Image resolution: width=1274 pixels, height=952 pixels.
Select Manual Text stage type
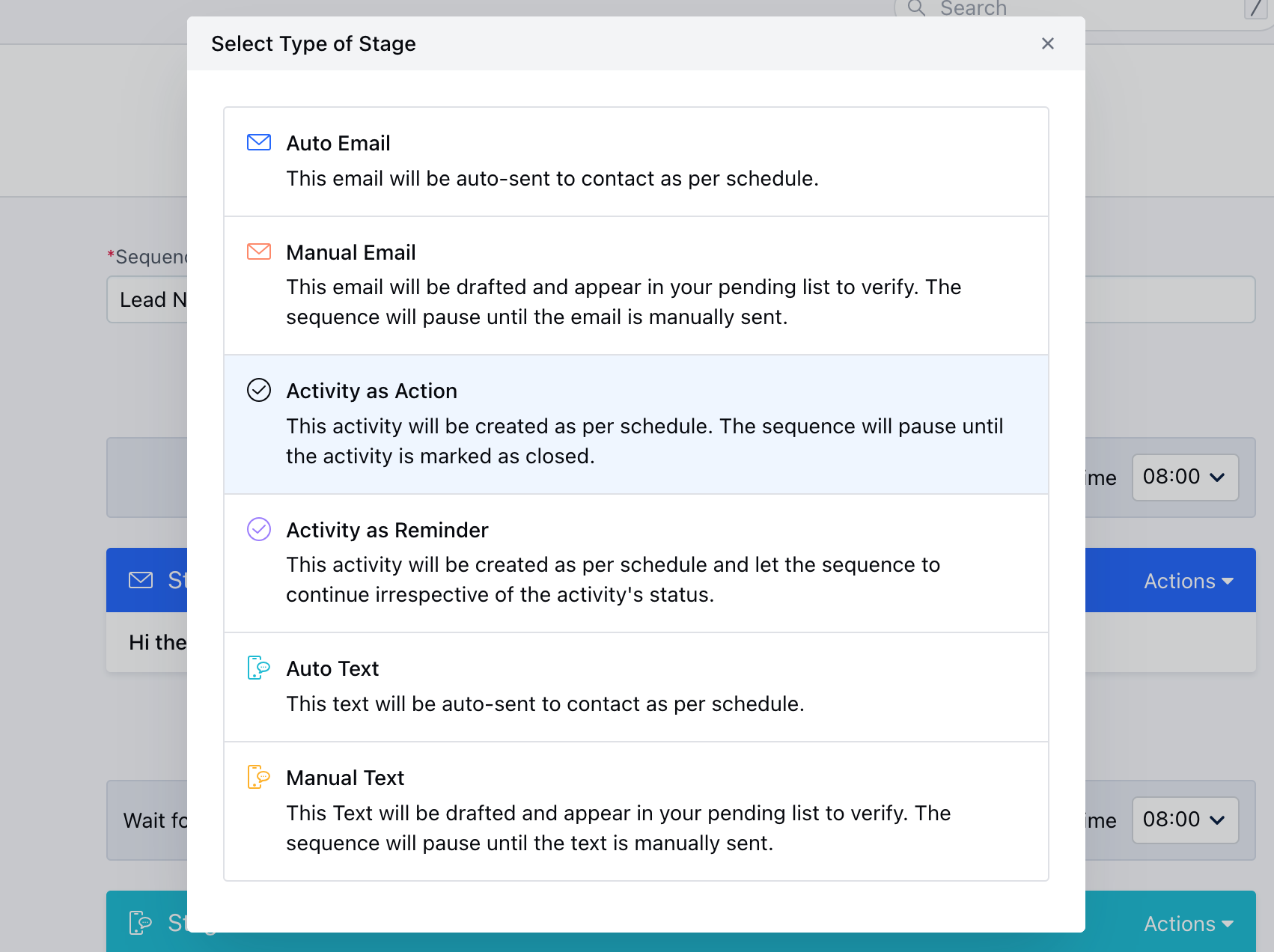pyautogui.click(x=636, y=811)
